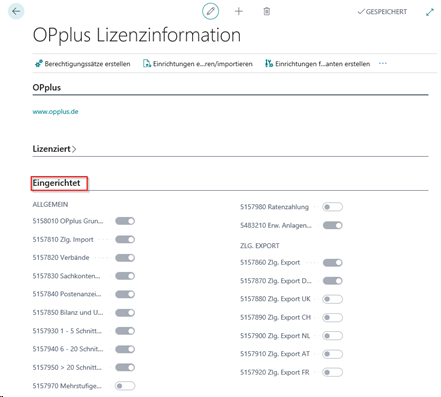Enable 5157890 Zlg. Export CH switch

[x=333, y=317]
